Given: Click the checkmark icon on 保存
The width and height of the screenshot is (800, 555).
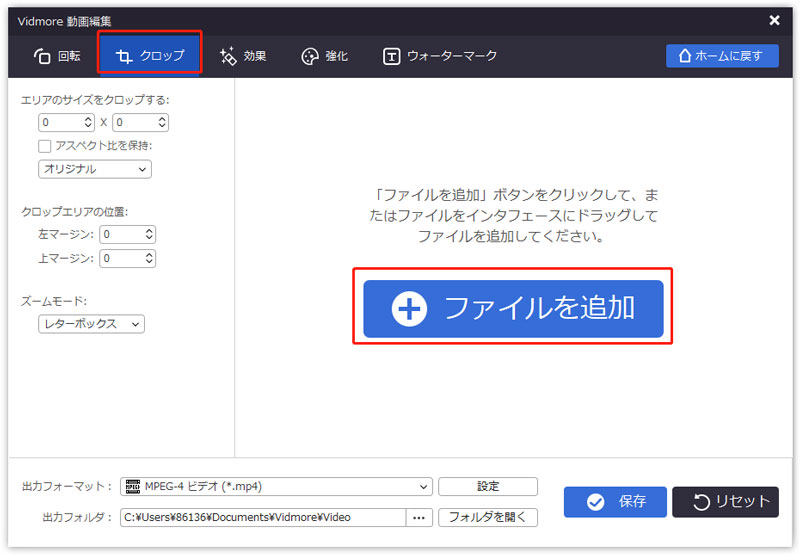Looking at the screenshot, I should [x=595, y=502].
